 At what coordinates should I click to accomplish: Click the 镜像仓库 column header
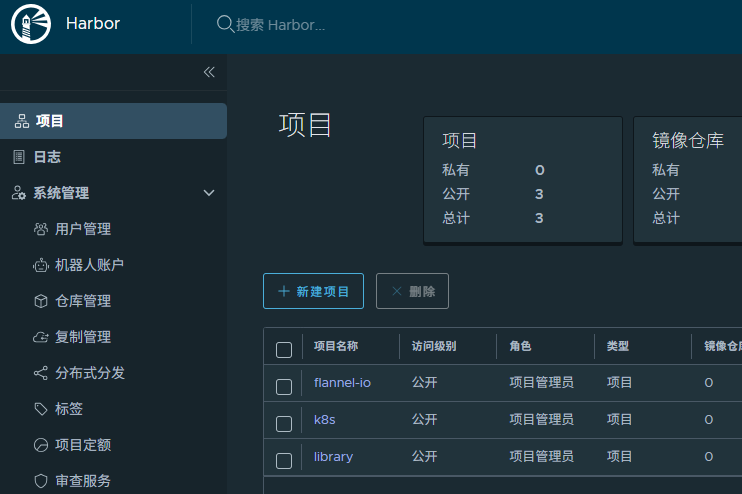(x=723, y=346)
